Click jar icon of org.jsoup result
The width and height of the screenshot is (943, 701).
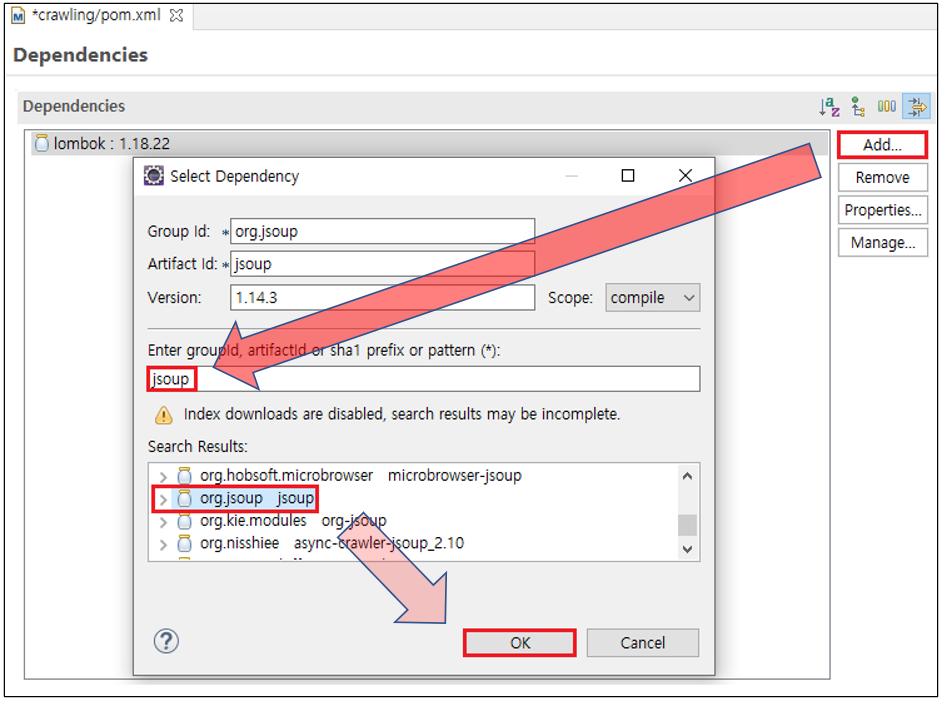click(x=185, y=498)
